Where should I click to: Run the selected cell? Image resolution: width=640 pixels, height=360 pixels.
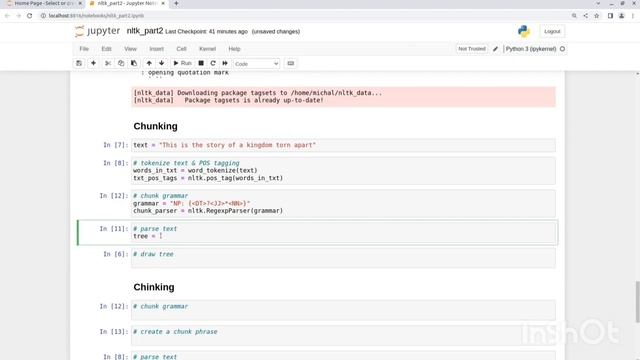pos(182,63)
